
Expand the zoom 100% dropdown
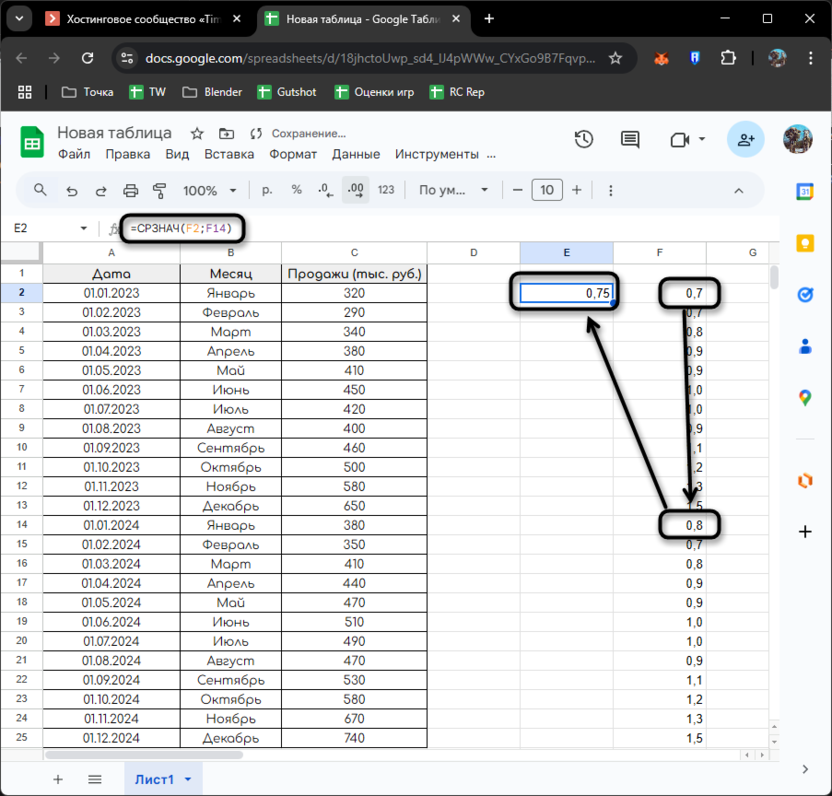tap(233, 190)
